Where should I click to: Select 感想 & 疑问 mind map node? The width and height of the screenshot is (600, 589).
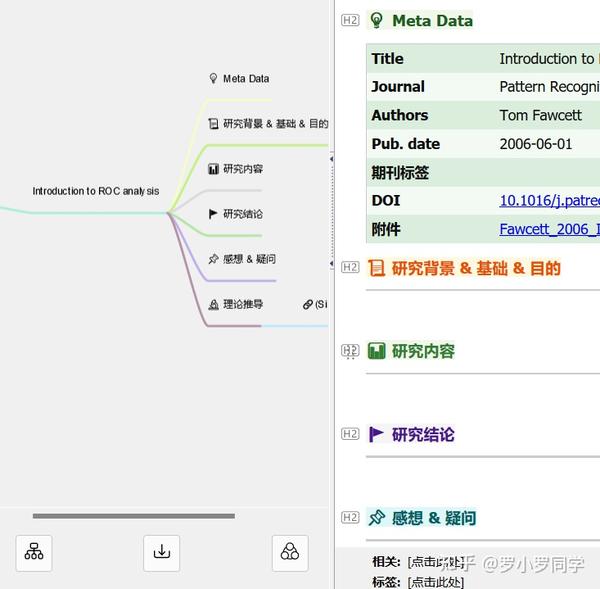point(249,259)
